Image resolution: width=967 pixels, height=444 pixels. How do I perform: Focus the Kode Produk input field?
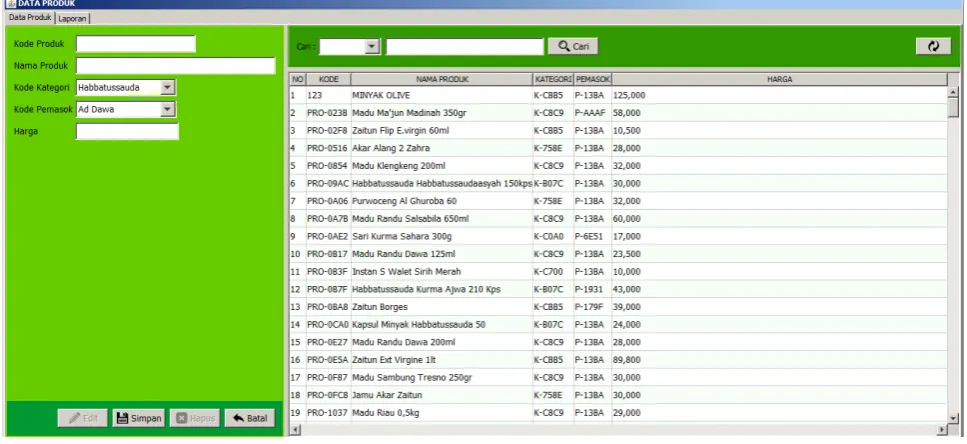pyautogui.click(x=136, y=44)
